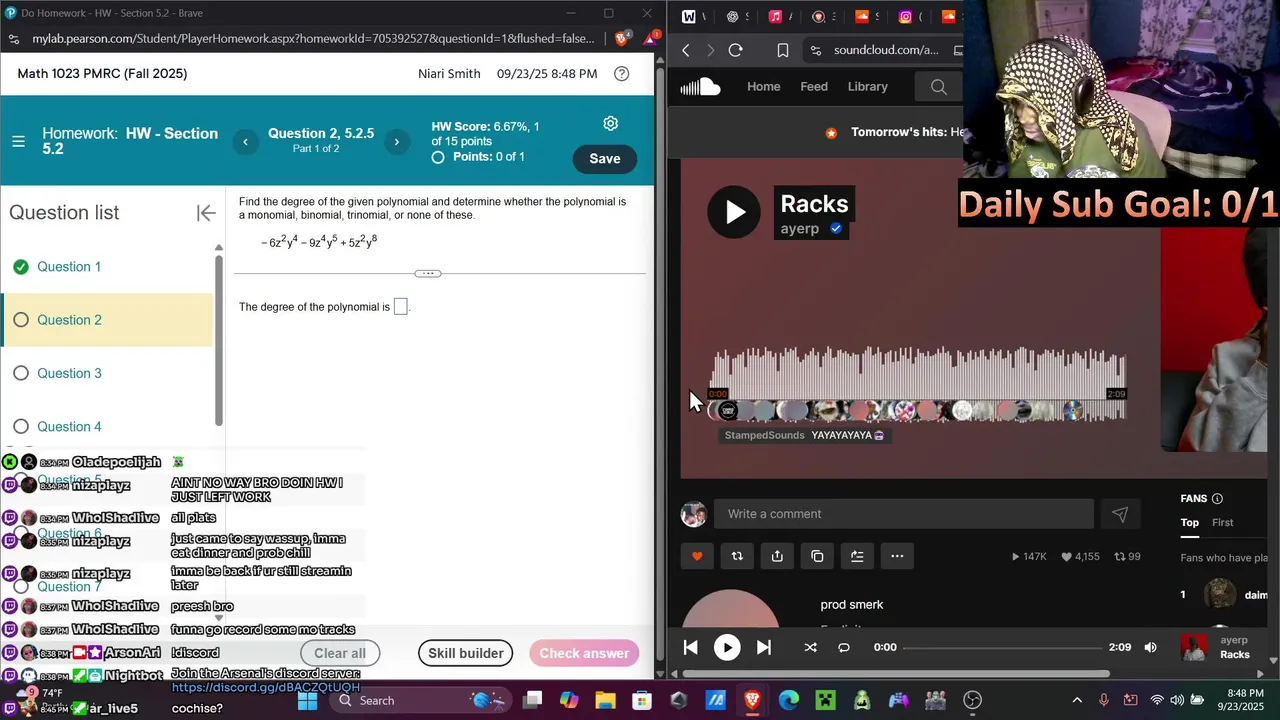Open SoundCloud Feed tab

(814, 87)
